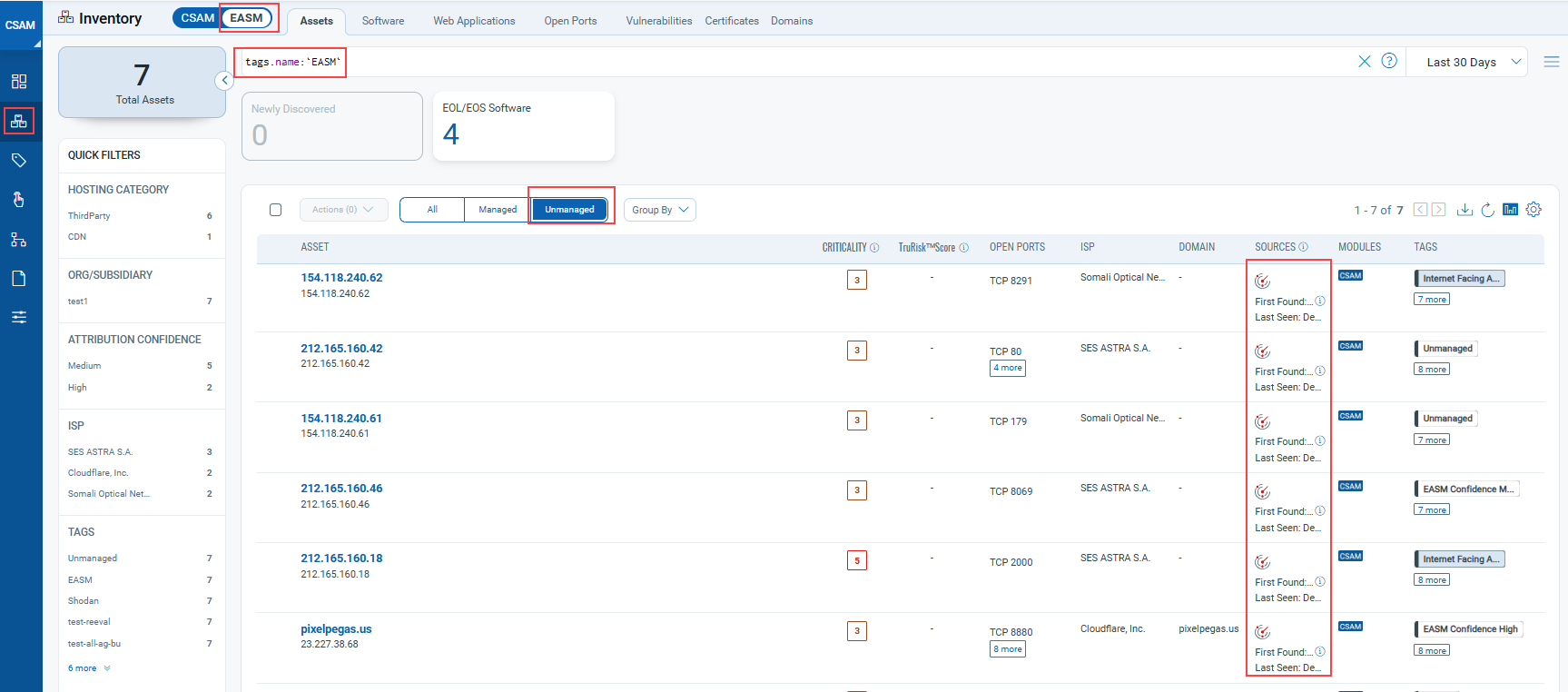Open search help question mark icon
This screenshot has height=692, width=1568.
[x=1389, y=61]
